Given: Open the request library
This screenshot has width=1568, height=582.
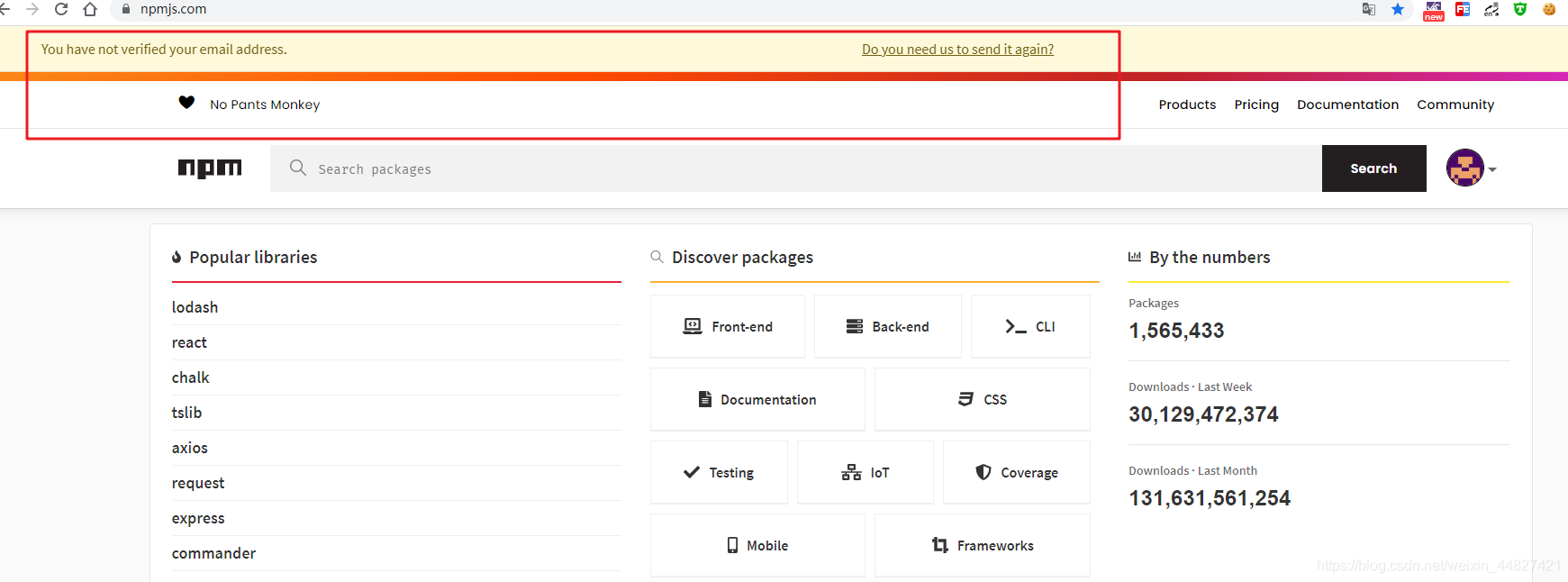Looking at the screenshot, I should [198, 483].
